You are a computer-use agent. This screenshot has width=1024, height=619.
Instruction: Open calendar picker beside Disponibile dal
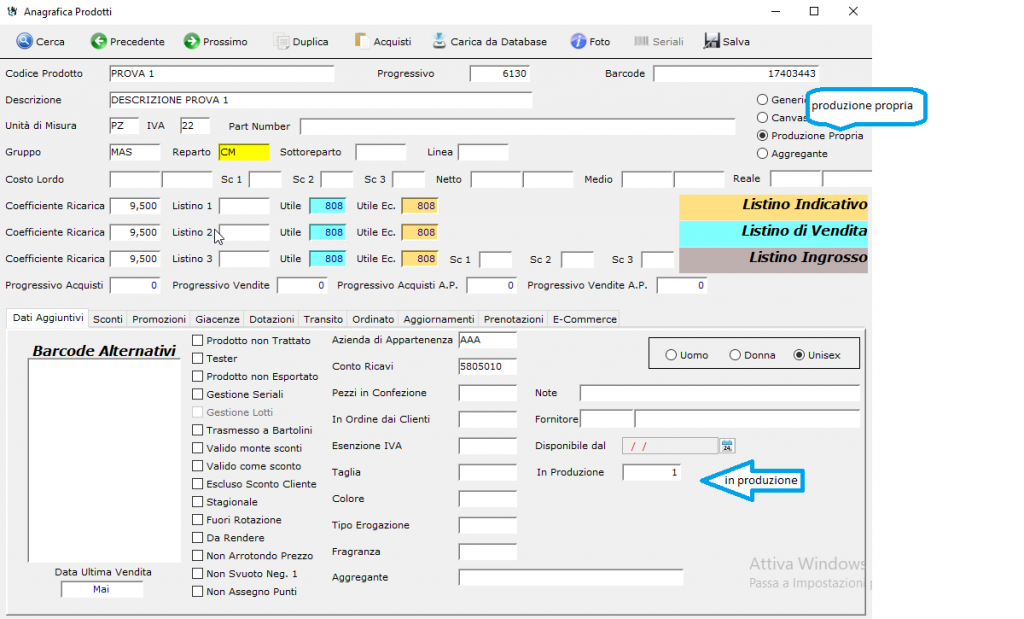point(727,445)
